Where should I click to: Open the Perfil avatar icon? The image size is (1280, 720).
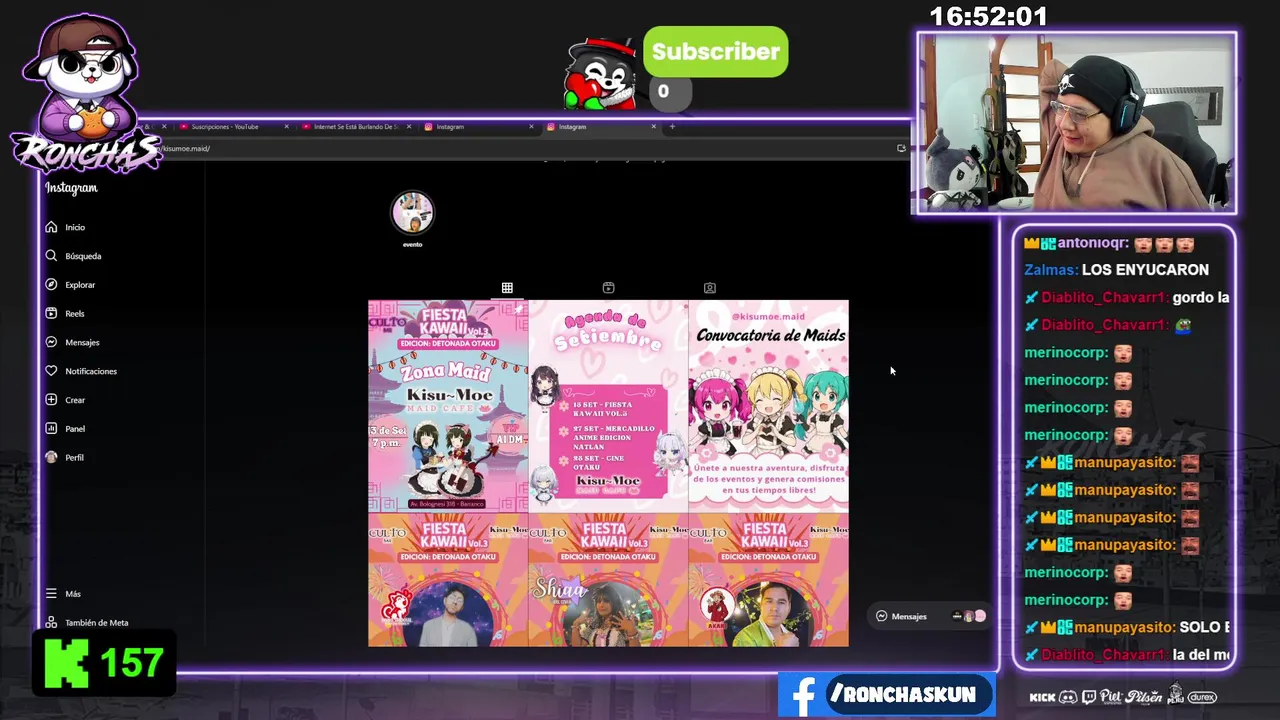coord(51,457)
